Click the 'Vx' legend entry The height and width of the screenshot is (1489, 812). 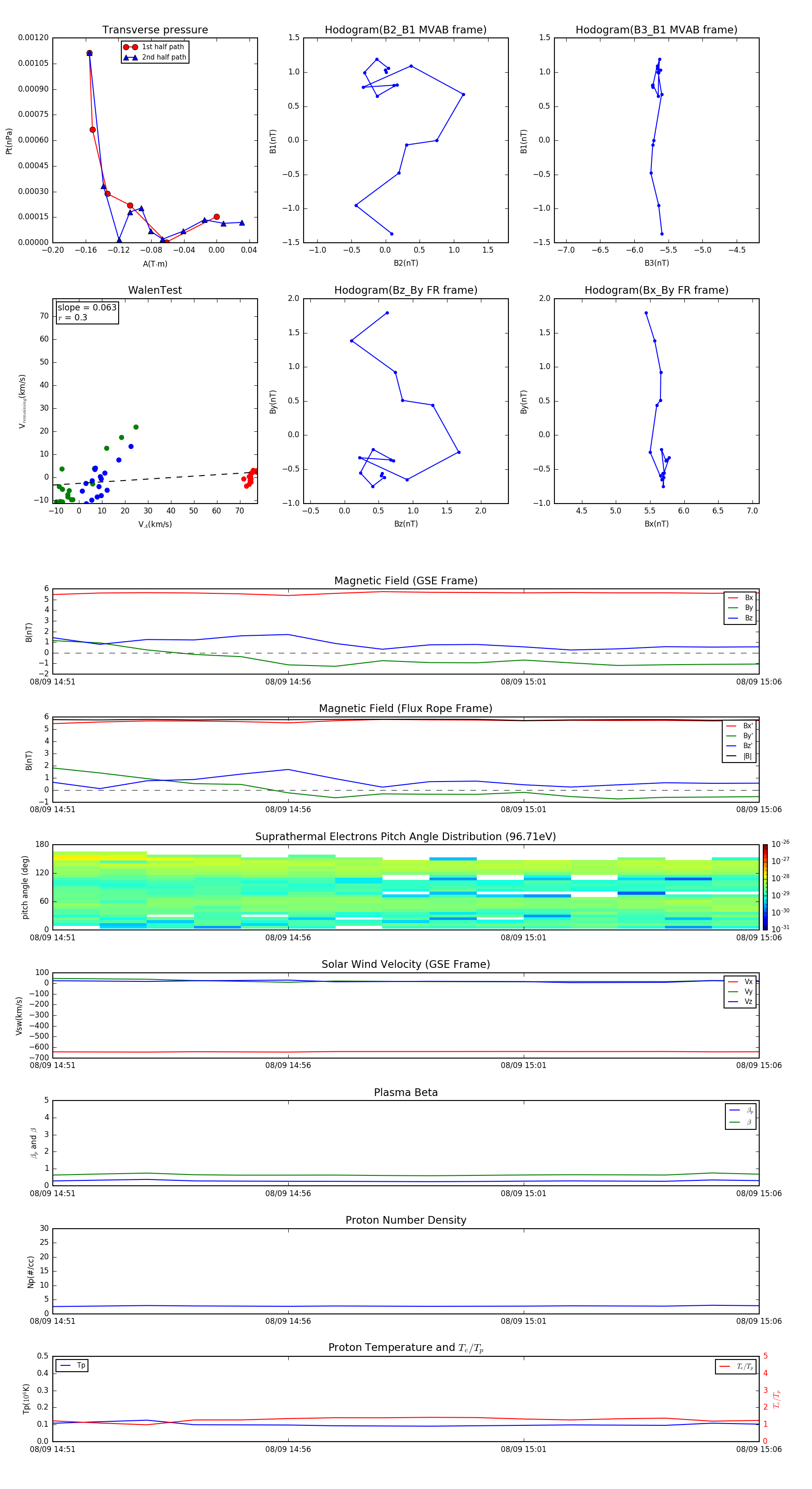click(x=741, y=981)
